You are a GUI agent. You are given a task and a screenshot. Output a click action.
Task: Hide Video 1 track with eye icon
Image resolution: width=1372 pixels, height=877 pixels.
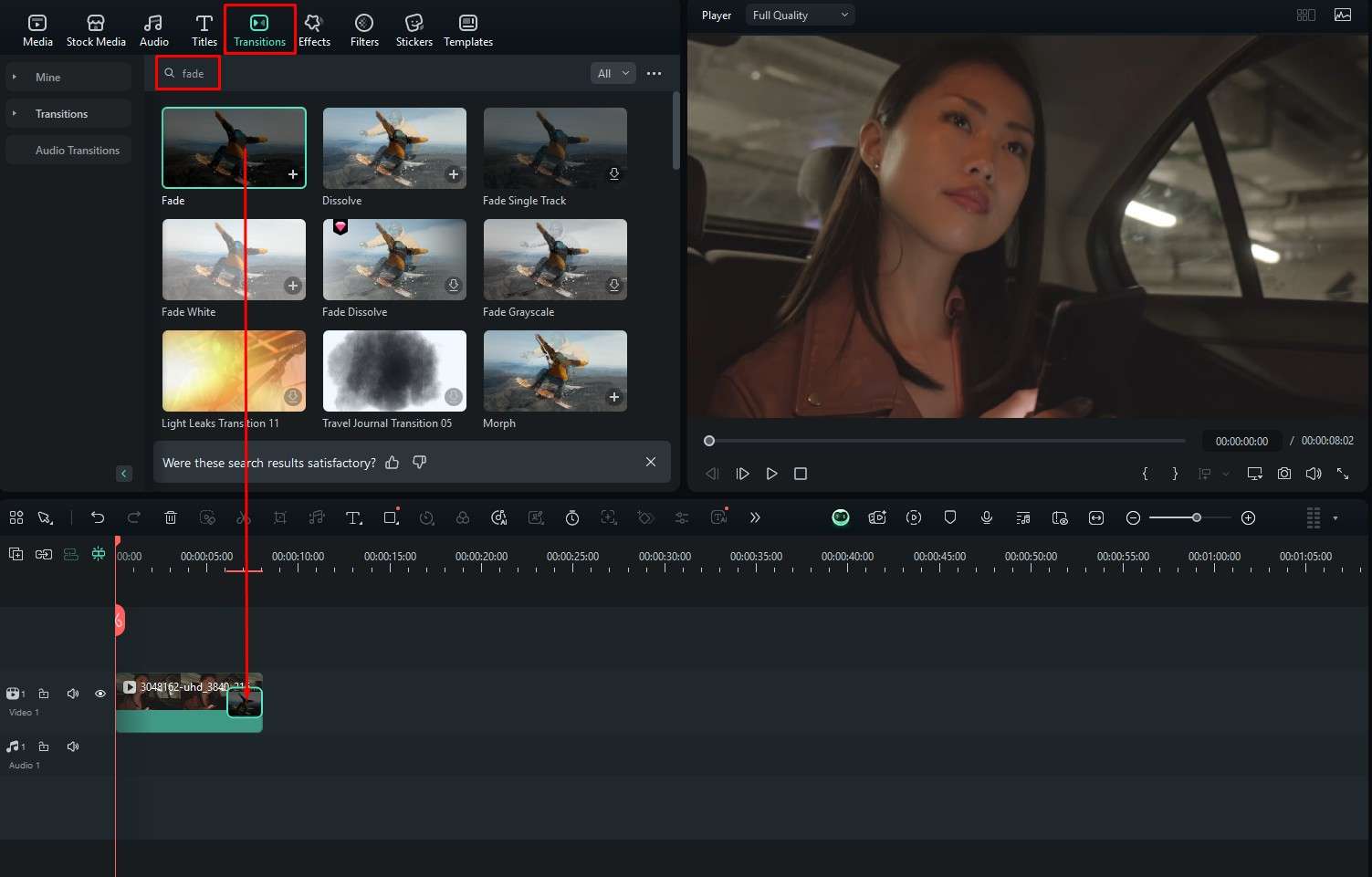[100, 694]
